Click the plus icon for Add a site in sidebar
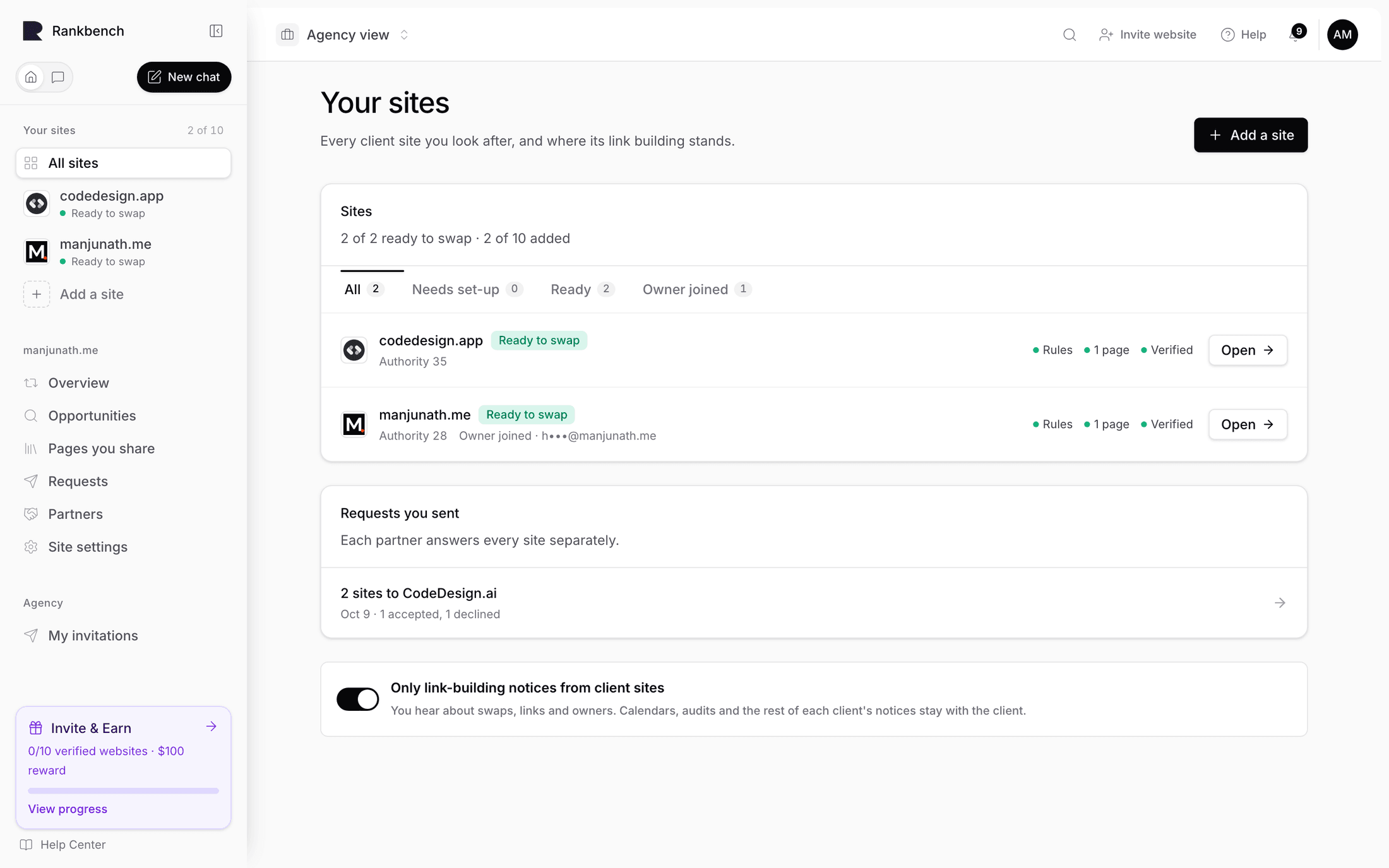The height and width of the screenshot is (868, 1389). tap(37, 294)
